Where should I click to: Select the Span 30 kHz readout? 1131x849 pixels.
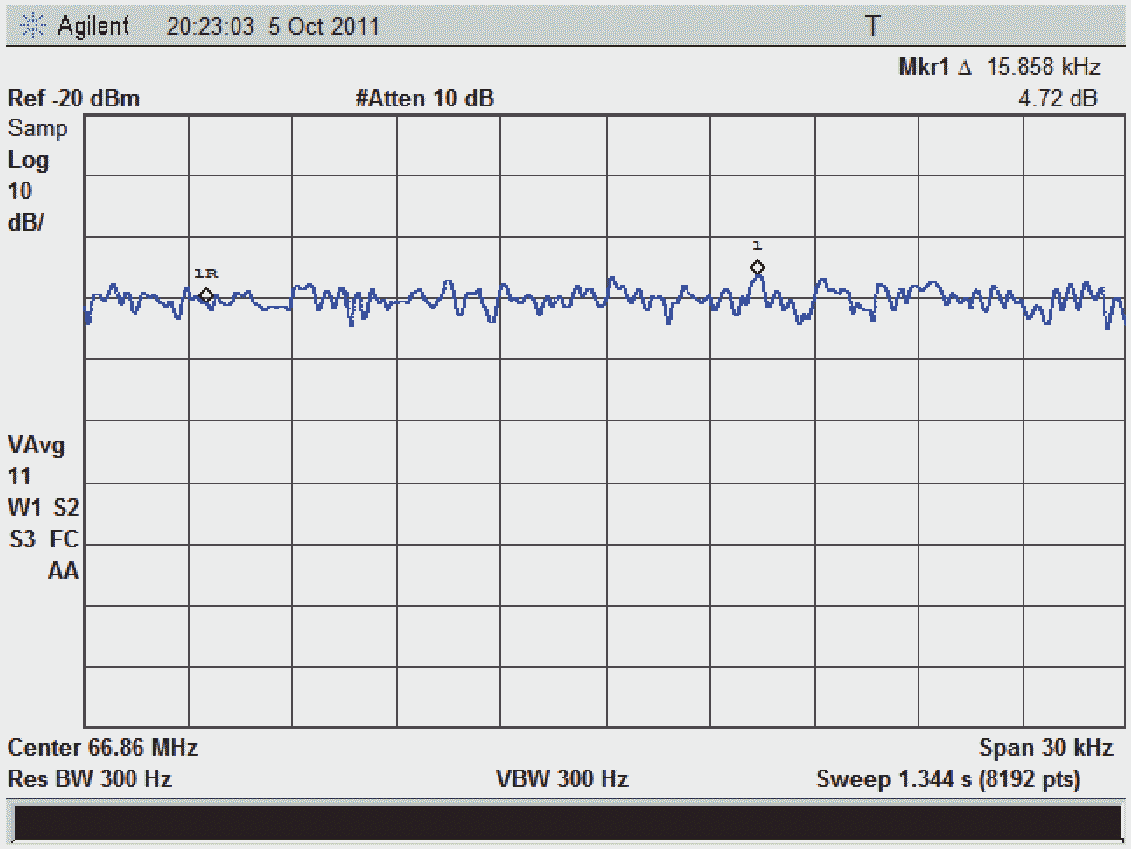1046,747
